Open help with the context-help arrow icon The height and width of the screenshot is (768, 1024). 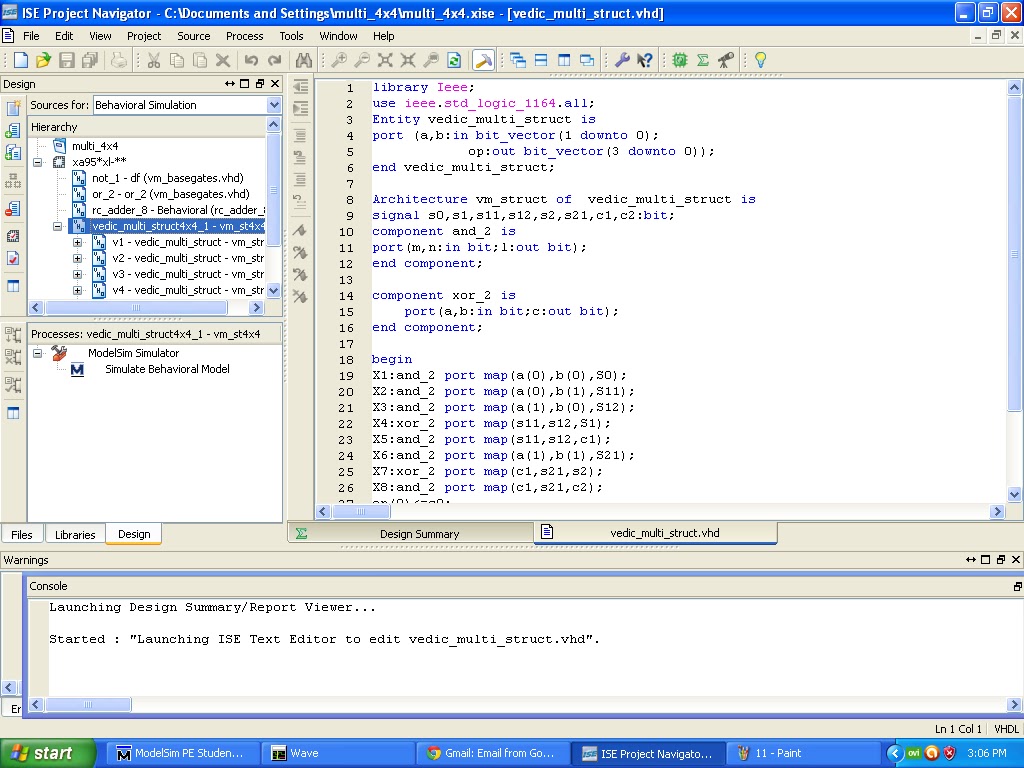click(642, 60)
